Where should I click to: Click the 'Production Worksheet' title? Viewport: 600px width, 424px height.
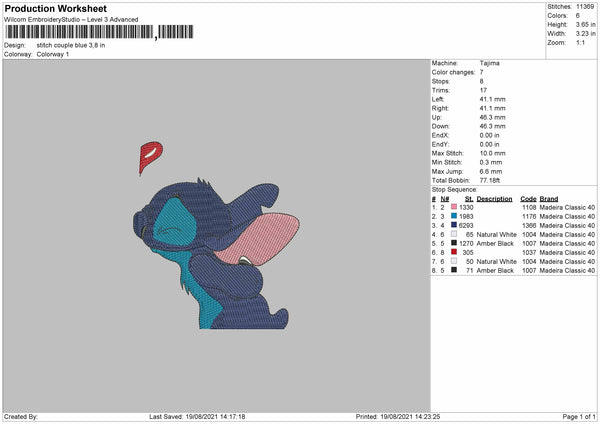(x=56, y=8)
